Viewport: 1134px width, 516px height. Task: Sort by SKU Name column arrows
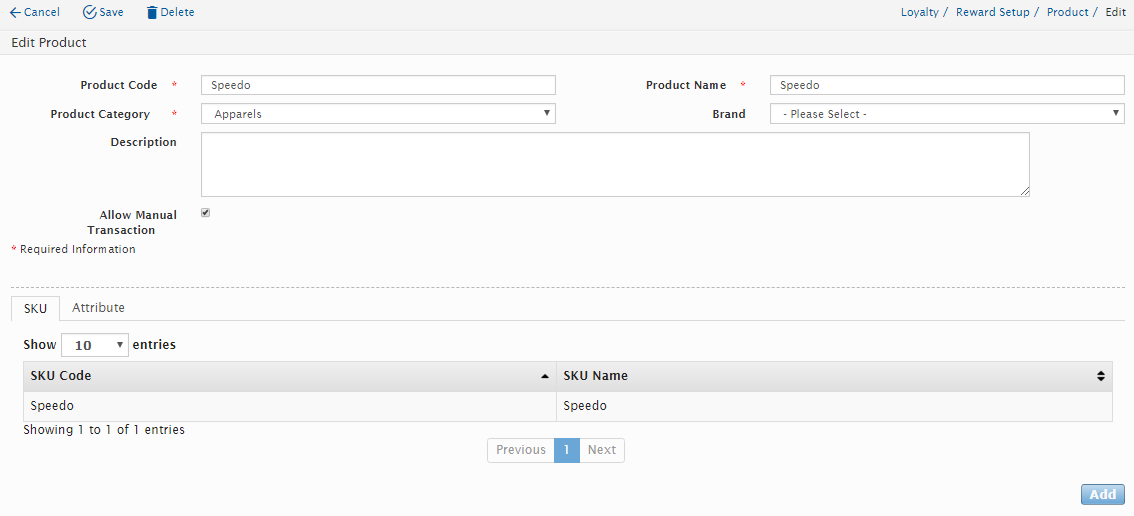tap(1100, 377)
